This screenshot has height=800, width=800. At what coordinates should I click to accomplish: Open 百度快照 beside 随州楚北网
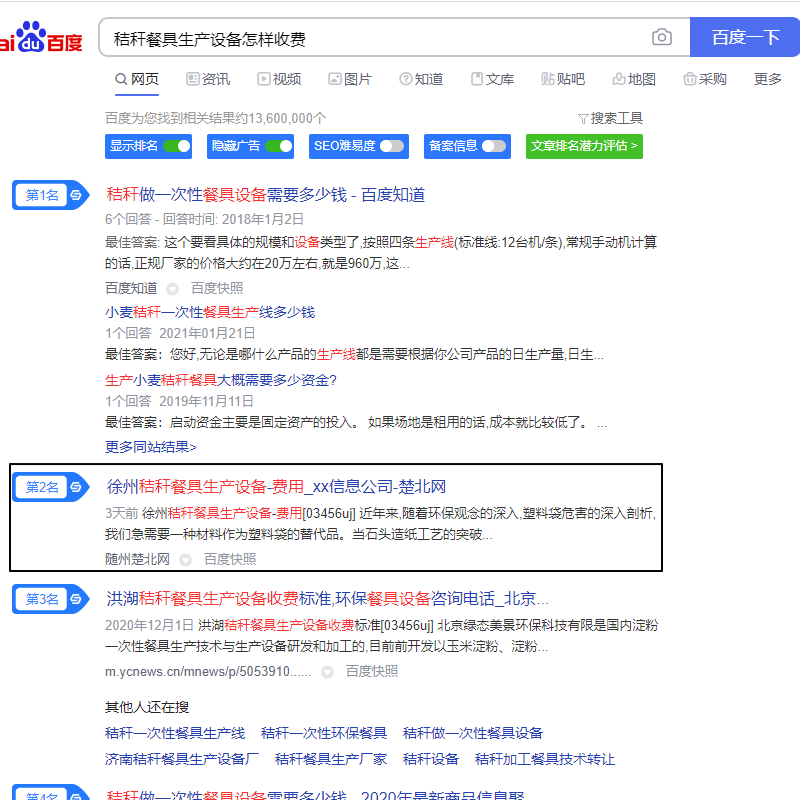[230, 560]
